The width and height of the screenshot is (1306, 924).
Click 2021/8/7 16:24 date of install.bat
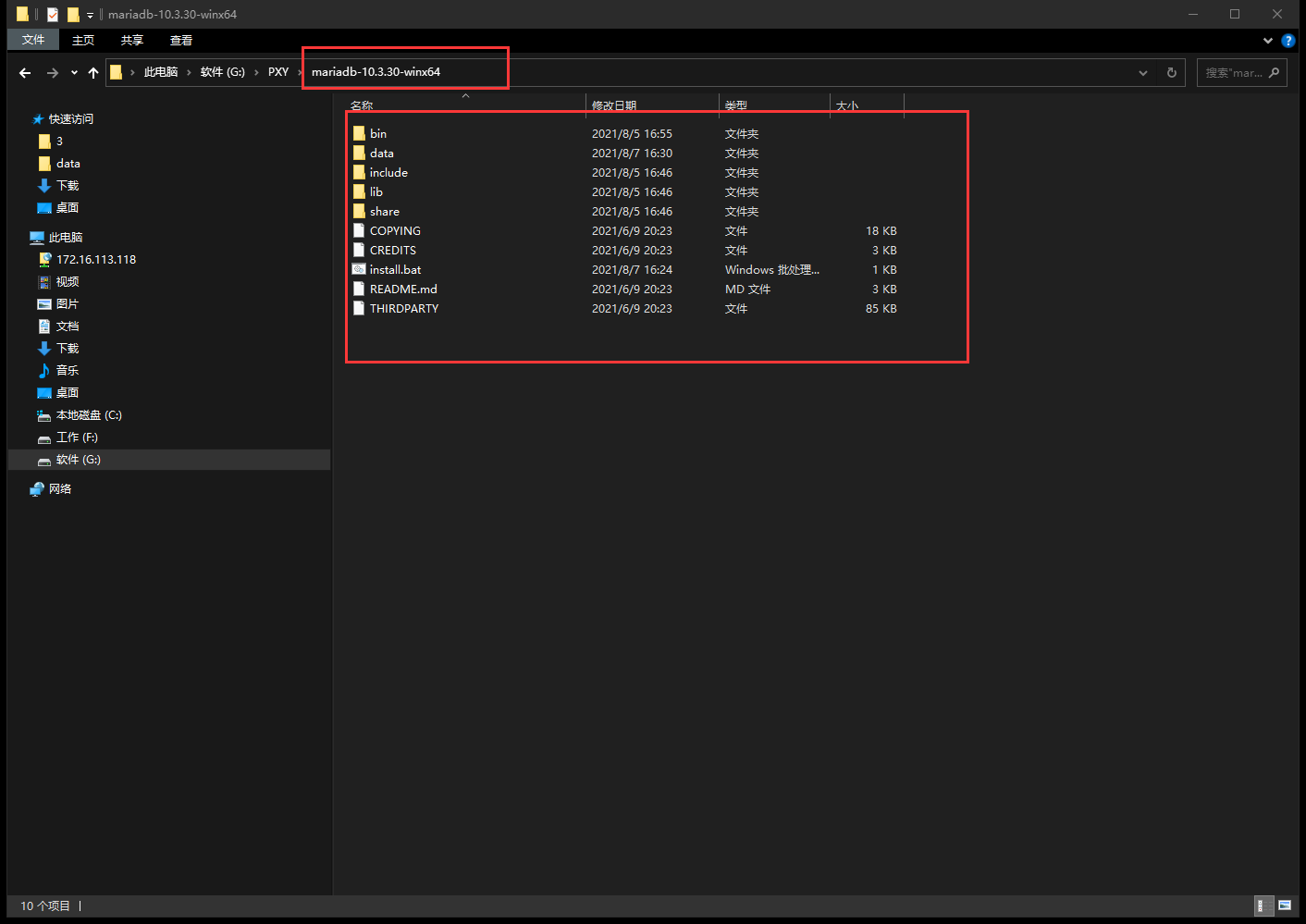click(632, 269)
